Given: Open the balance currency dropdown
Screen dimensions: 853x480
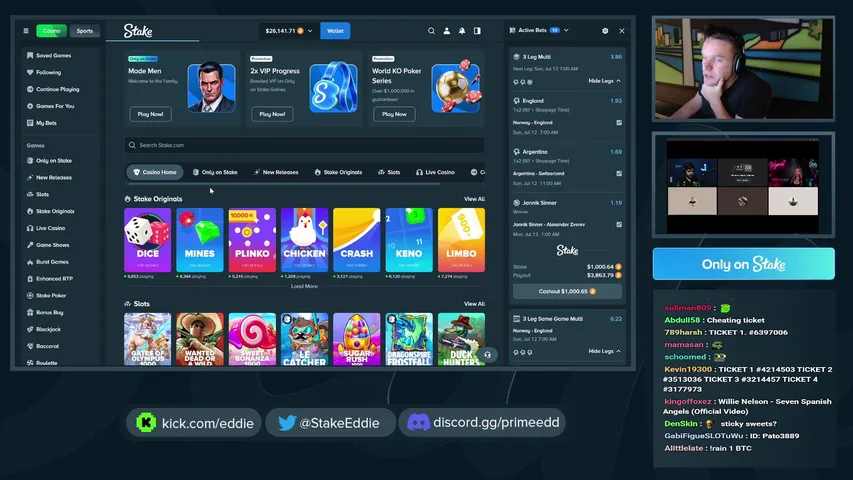Looking at the screenshot, I should (x=289, y=31).
